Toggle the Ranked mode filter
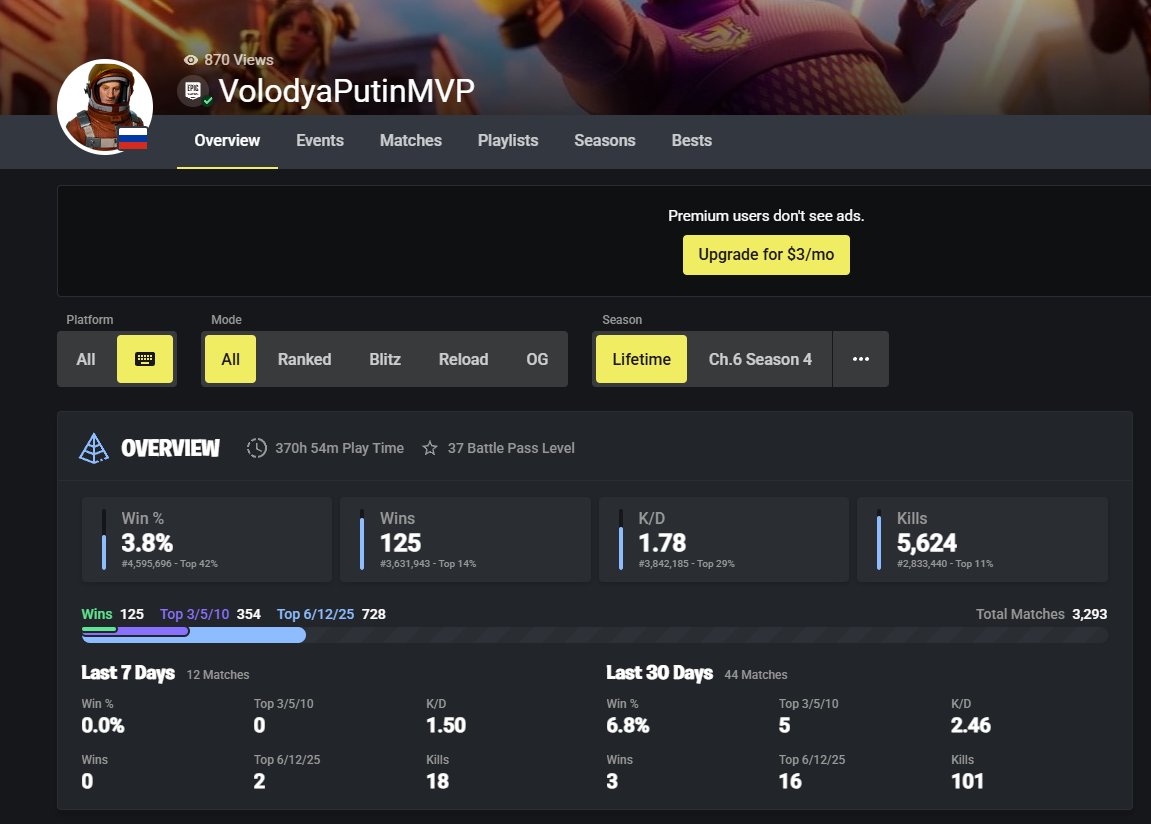Screen dimensions: 1151x824 coord(304,359)
